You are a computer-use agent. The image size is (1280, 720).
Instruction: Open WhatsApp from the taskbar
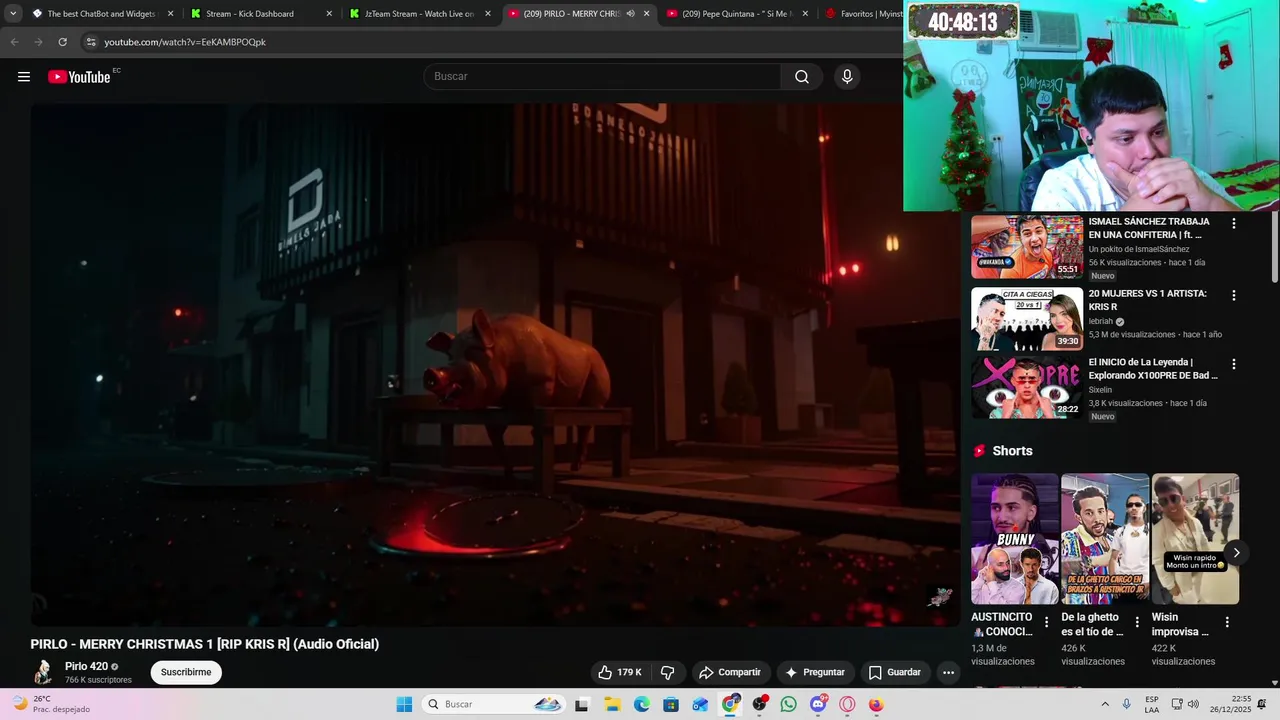click(x=788, y=704)
